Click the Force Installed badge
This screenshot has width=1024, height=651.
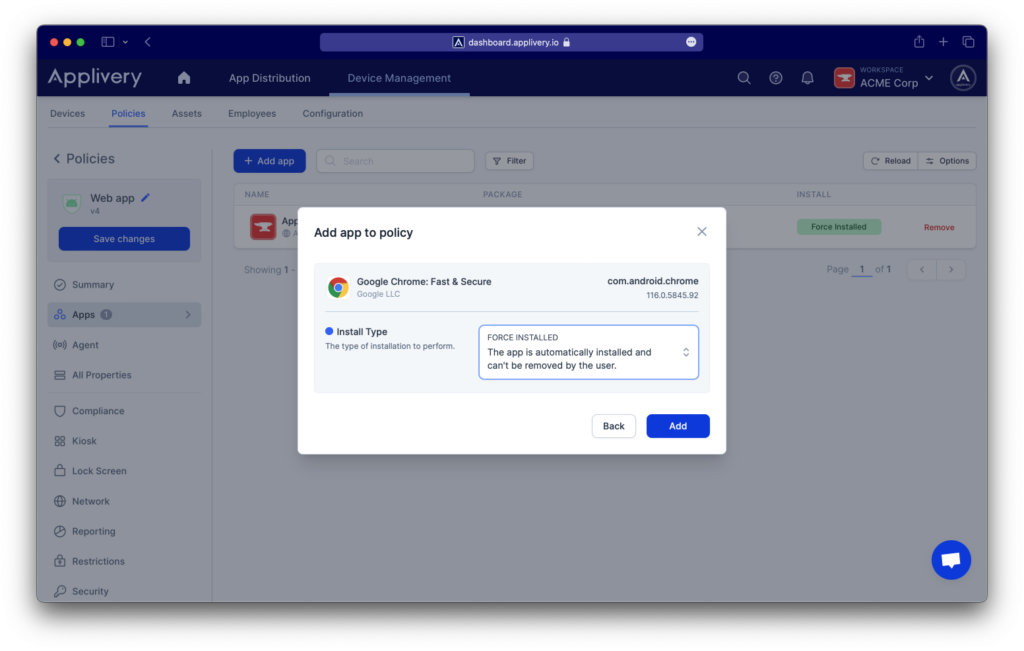click(839, 227)
